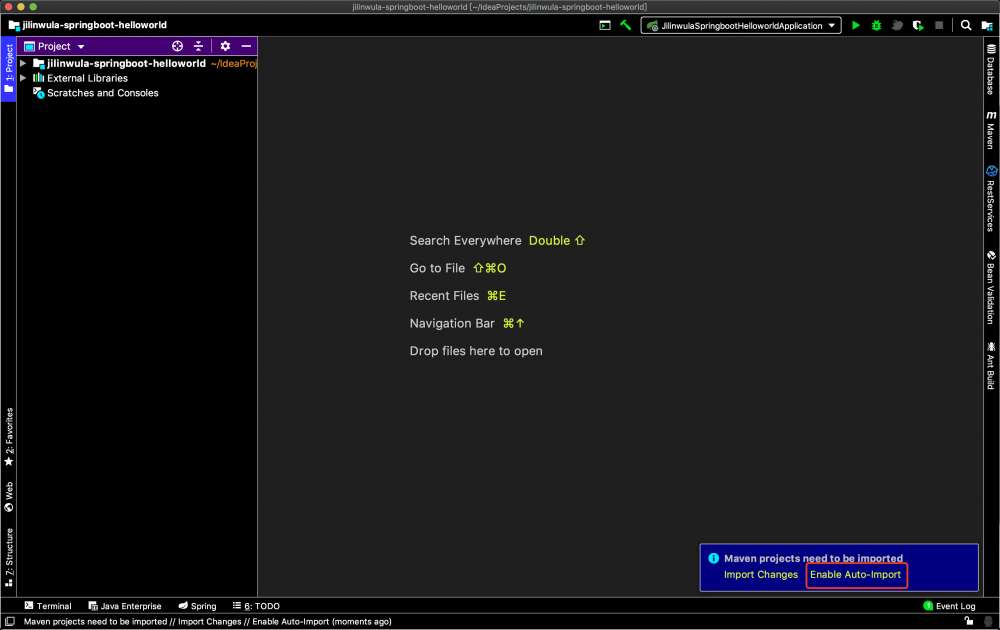Viewport: 1000px width, 630px height.
Task: Click the Run application green play icon
Action: coord(856,26)
